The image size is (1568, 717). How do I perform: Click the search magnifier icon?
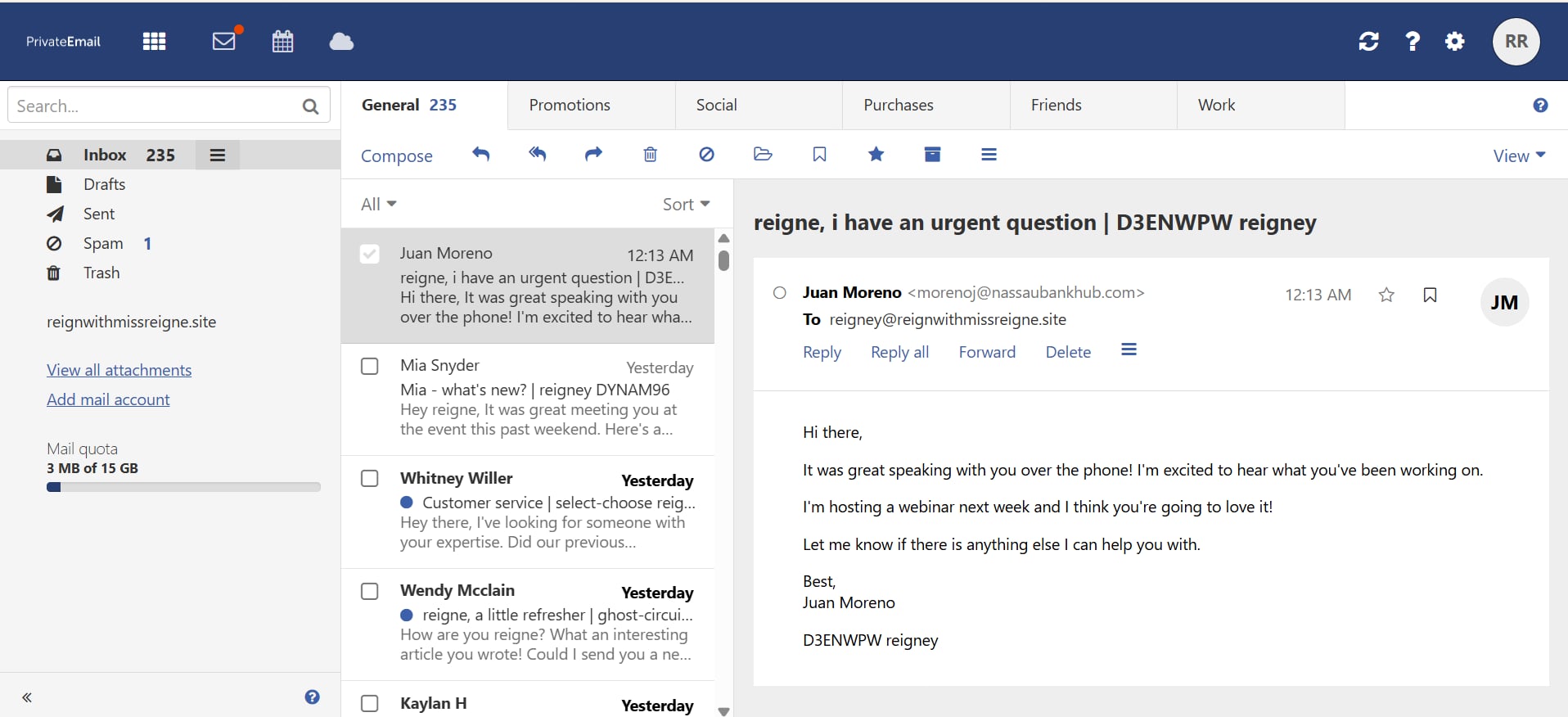(x=310, y=106)
